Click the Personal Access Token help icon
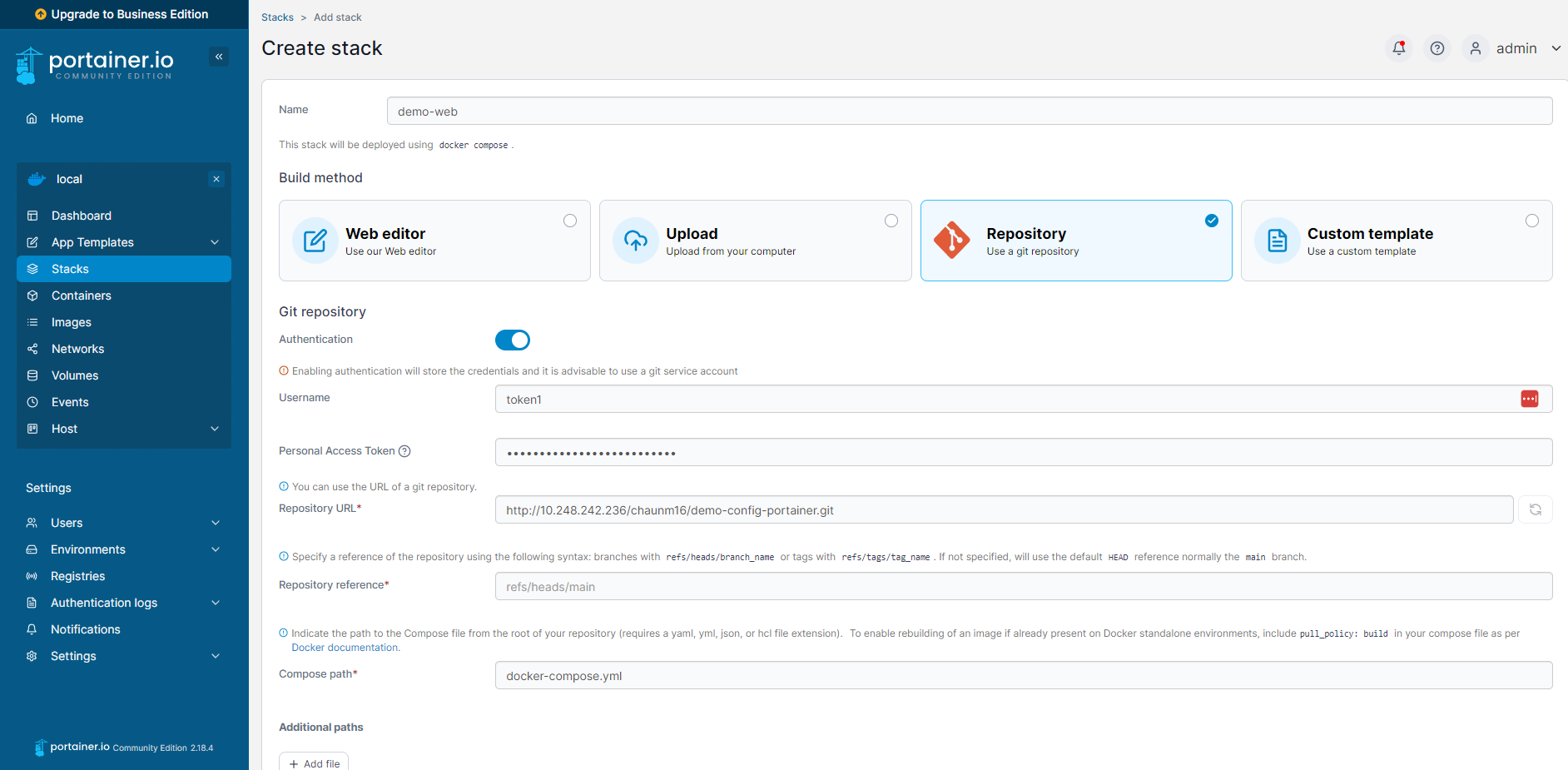 [404, 451]
